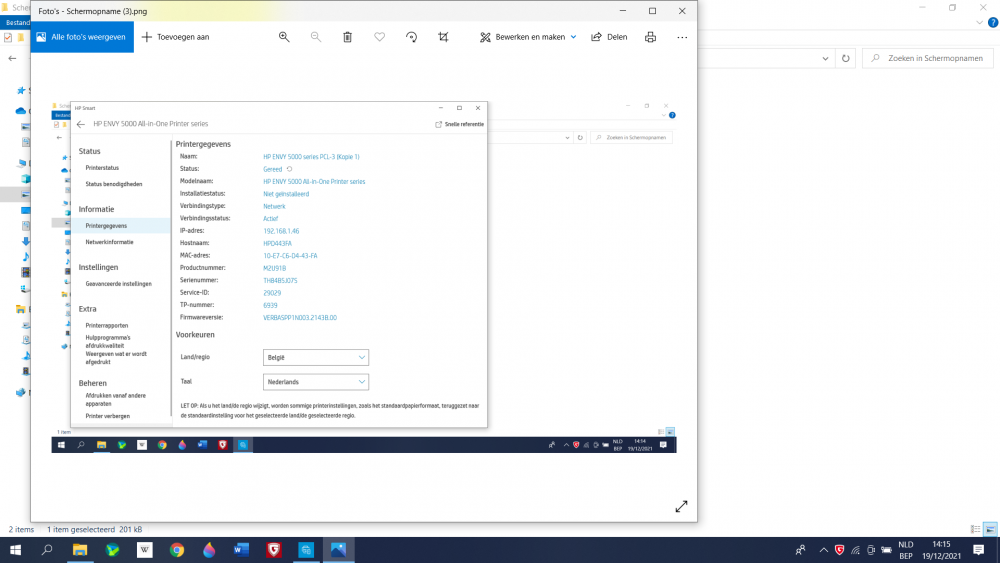Open the Windows Start menu

point(15,550)
